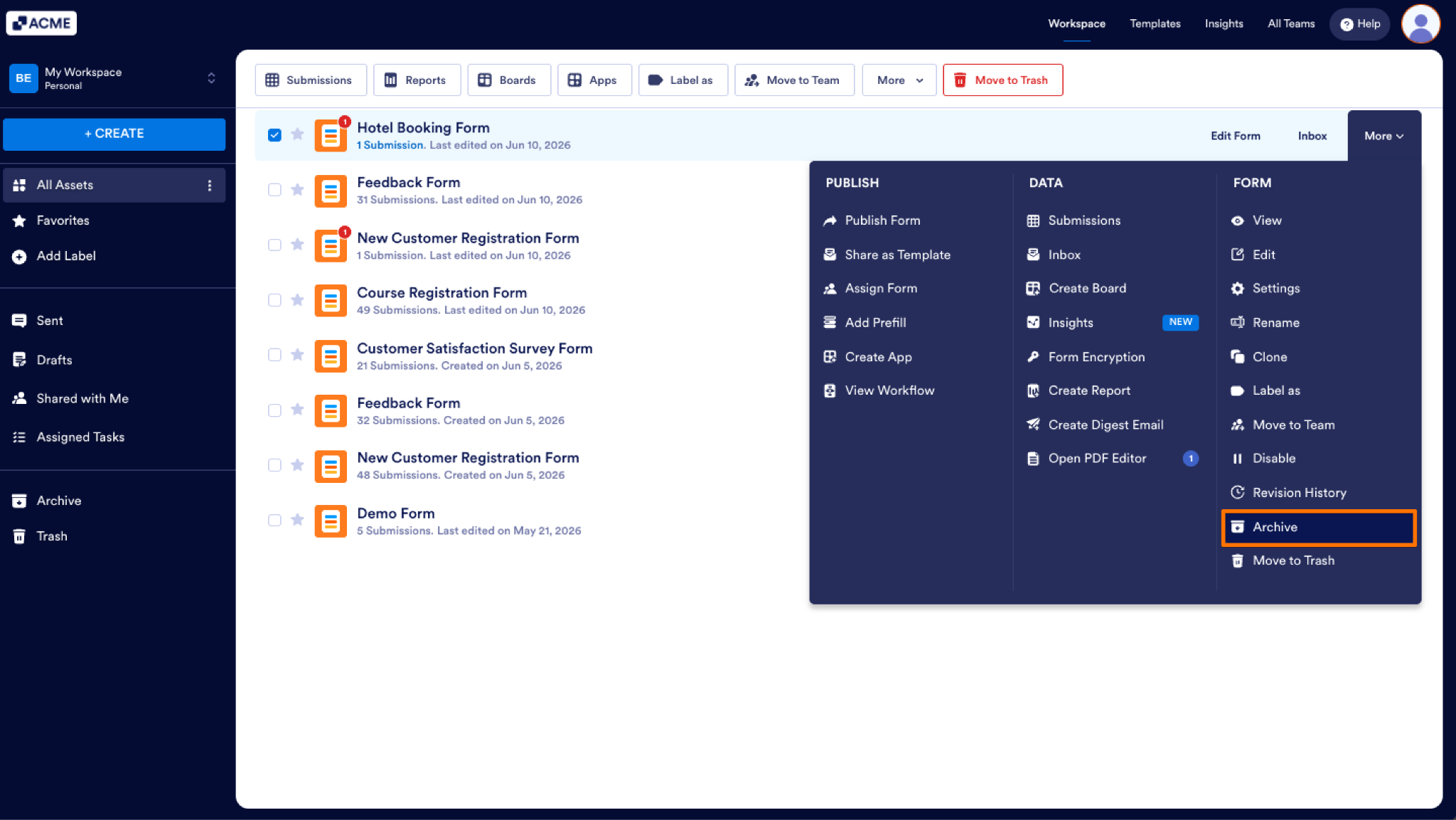This screenshot has height=820, width=1456.
Task: Click the Disable pause icon
Action: click(1237, 459)
